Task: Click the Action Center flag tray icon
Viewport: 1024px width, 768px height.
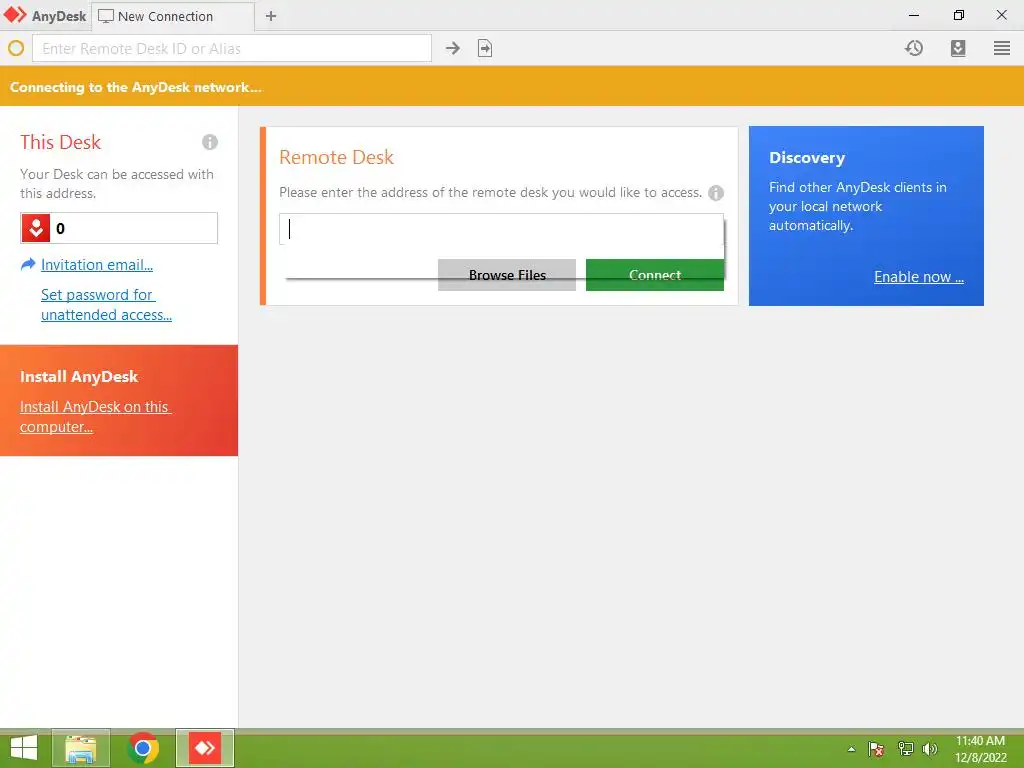Action: [x=876, y=749]
